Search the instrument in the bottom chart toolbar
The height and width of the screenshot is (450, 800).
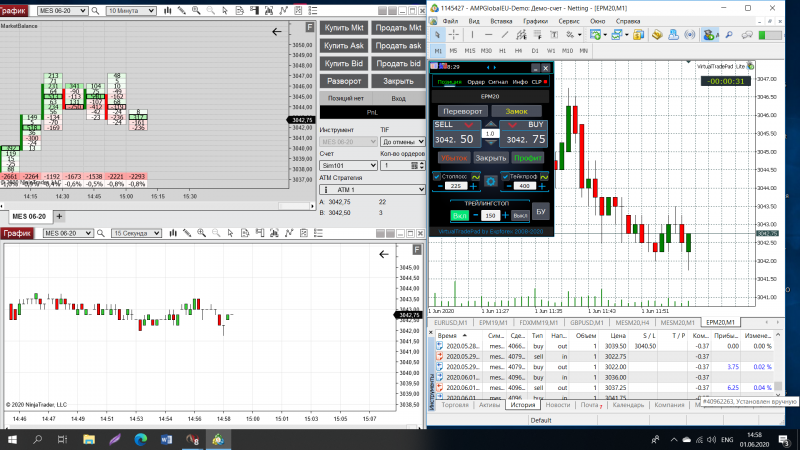point(101,233)
